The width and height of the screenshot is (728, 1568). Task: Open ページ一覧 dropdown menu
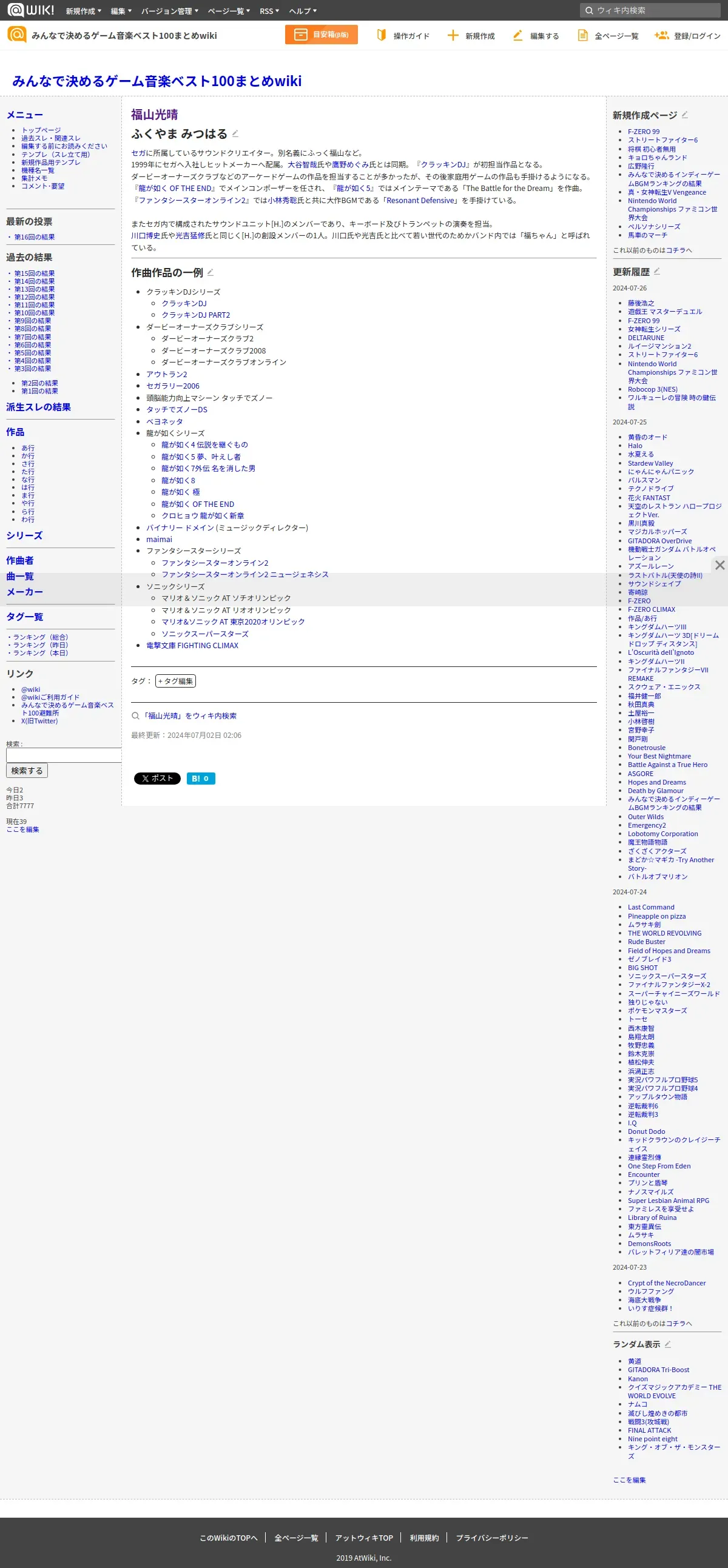click(x=229, y=11)
